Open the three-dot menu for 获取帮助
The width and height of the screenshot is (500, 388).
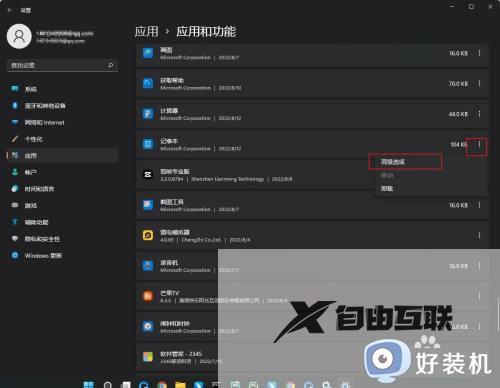tap(479, 83)
